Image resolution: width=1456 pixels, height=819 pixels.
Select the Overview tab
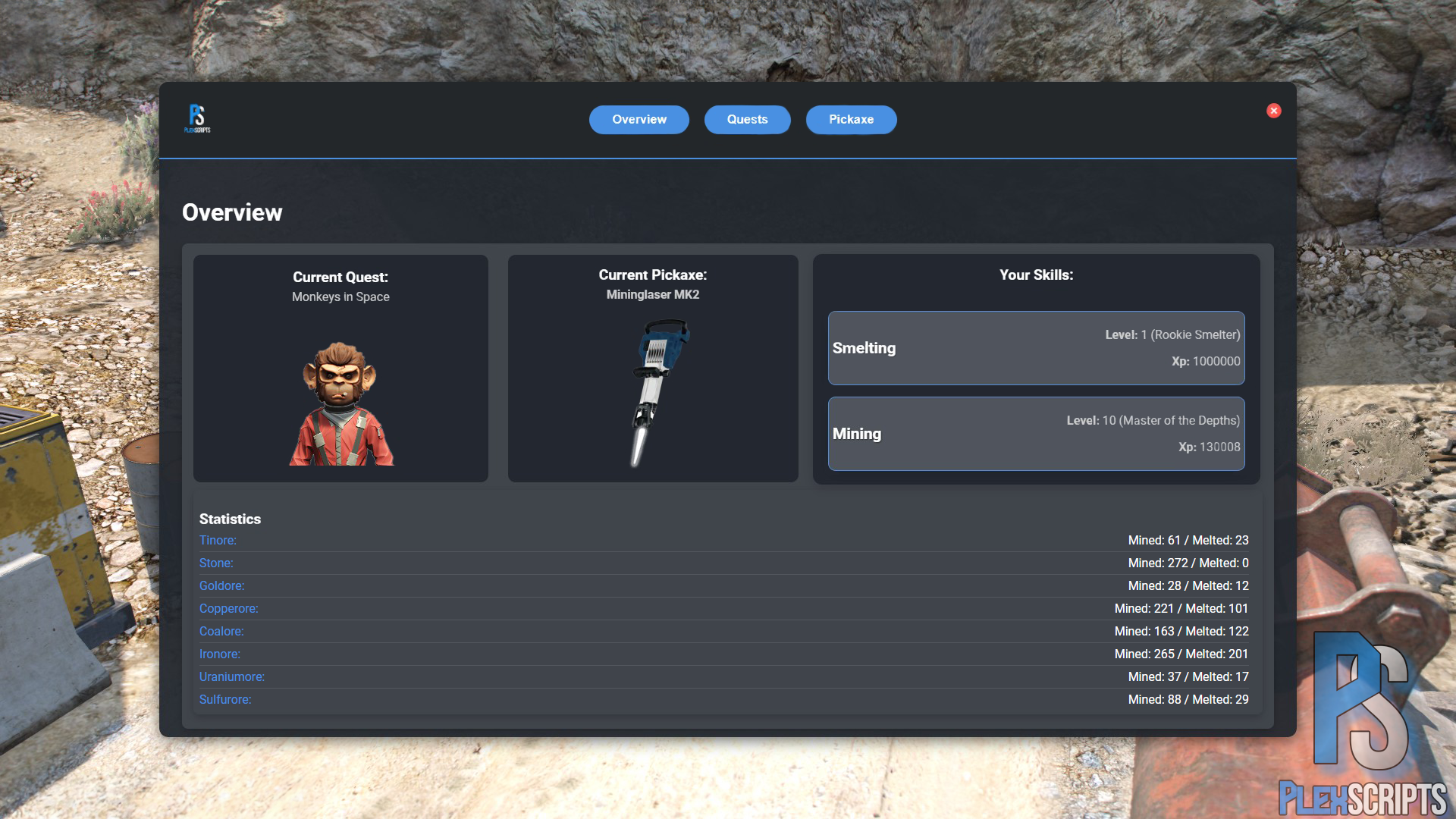[639, 119]
